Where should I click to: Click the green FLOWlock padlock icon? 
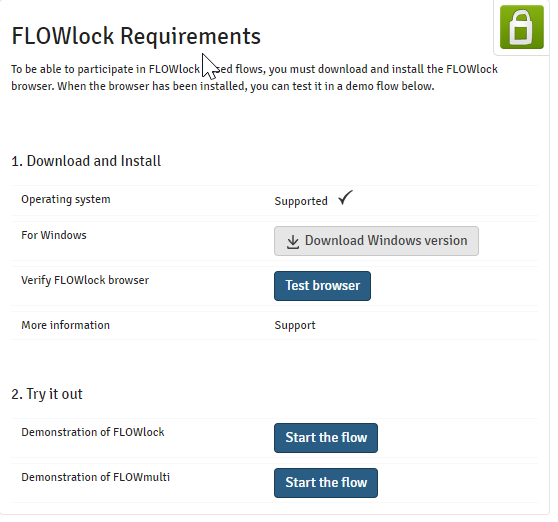(521, 27)
